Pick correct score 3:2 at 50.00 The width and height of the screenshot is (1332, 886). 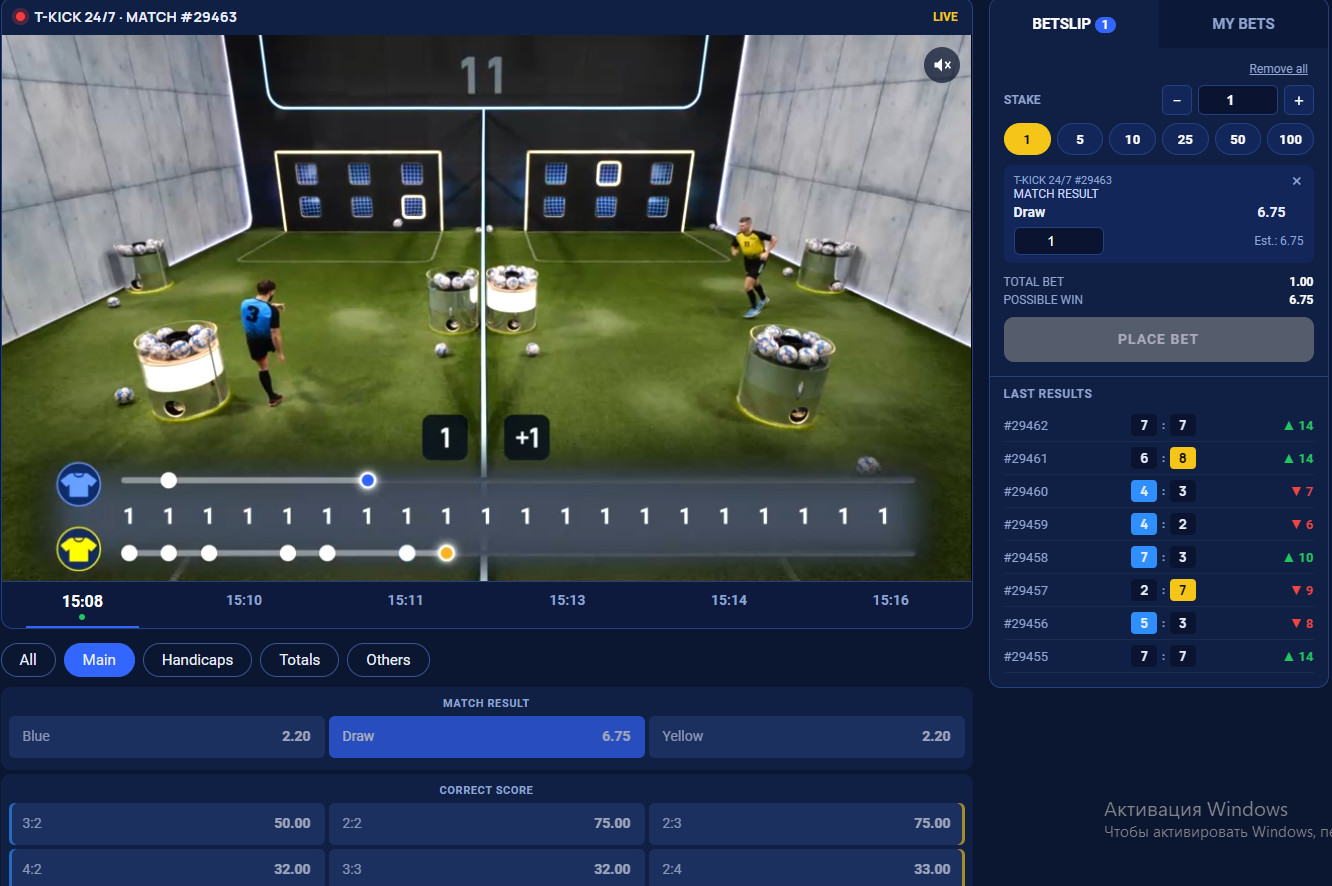click(x=167, y=824)
